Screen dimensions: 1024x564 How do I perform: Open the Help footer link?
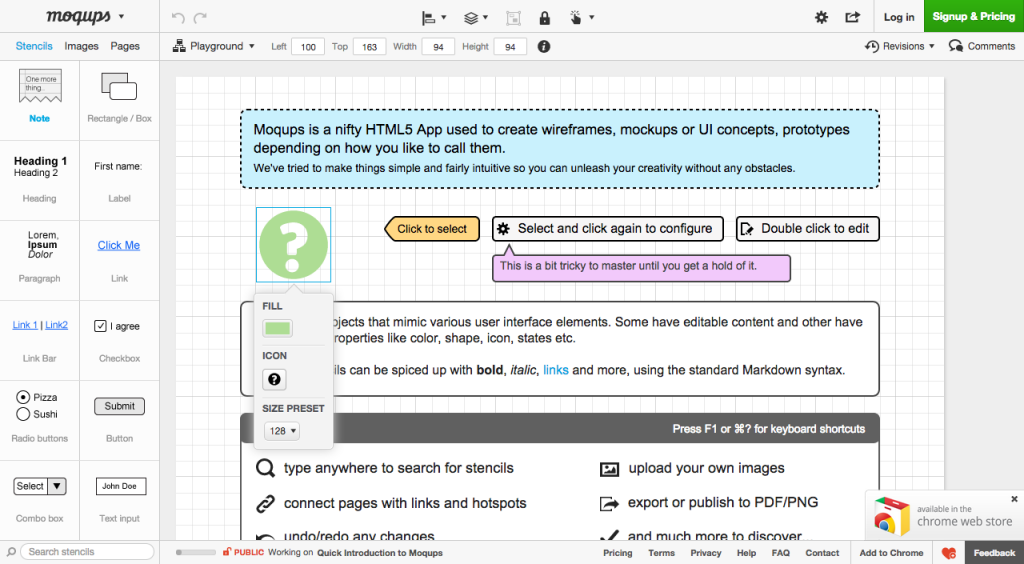[x=746, y=553]
